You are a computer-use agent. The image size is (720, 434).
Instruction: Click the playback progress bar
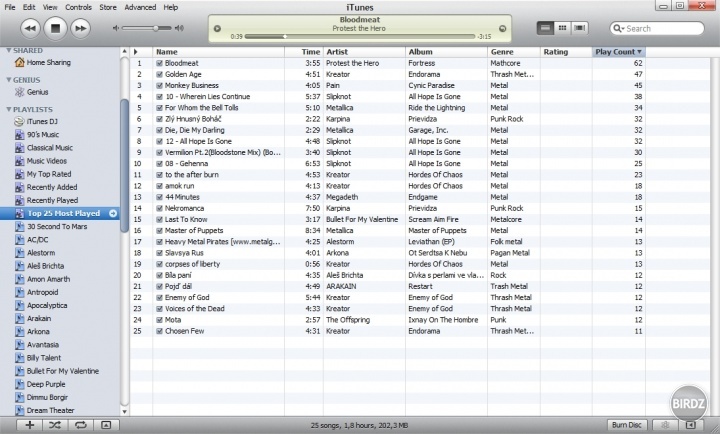coord(360,36)
